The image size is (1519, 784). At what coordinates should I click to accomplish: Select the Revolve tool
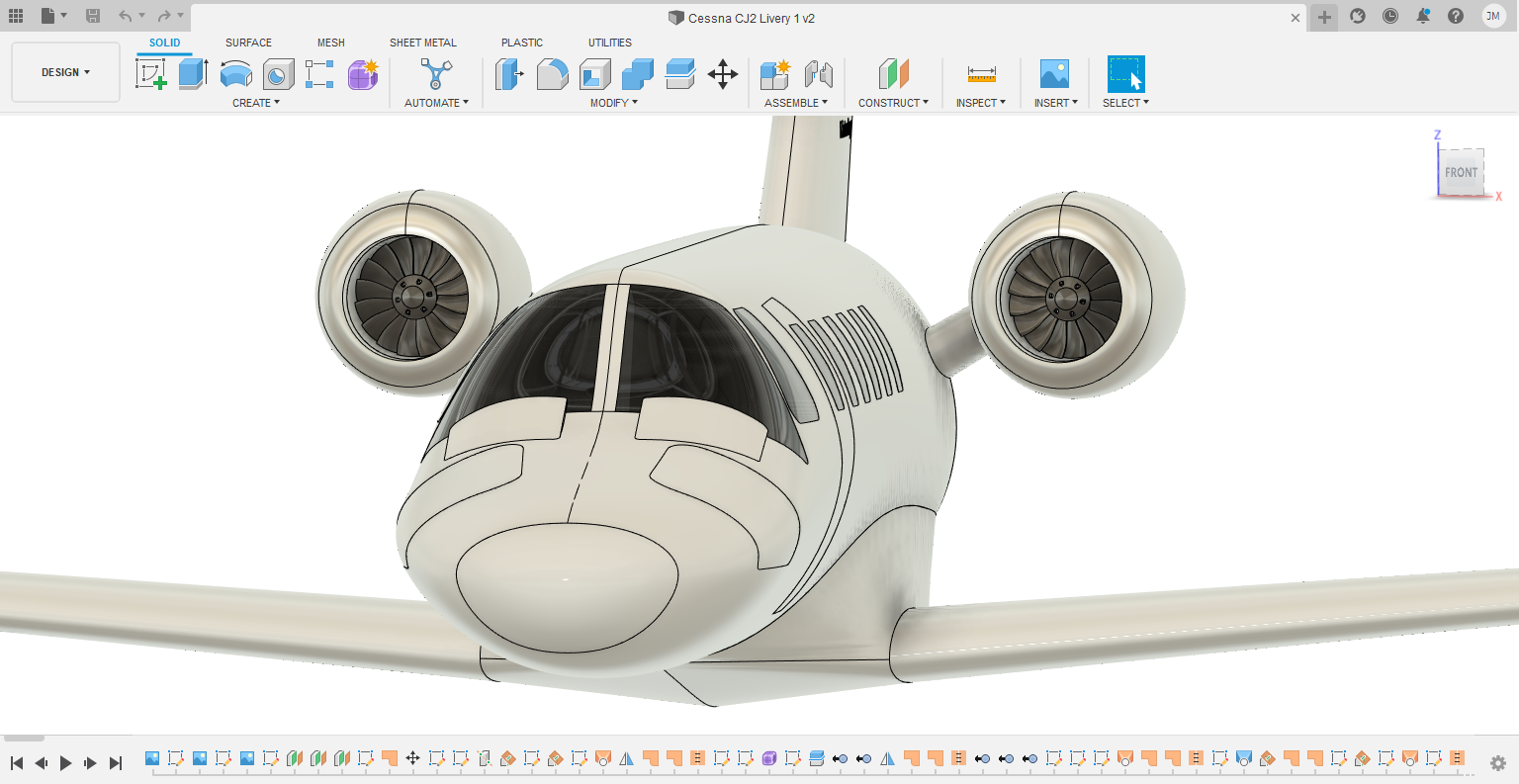[x=235, y=74]
